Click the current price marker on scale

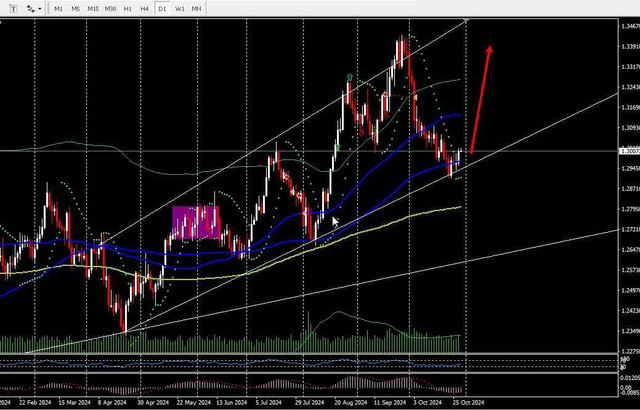coord(629,151)
